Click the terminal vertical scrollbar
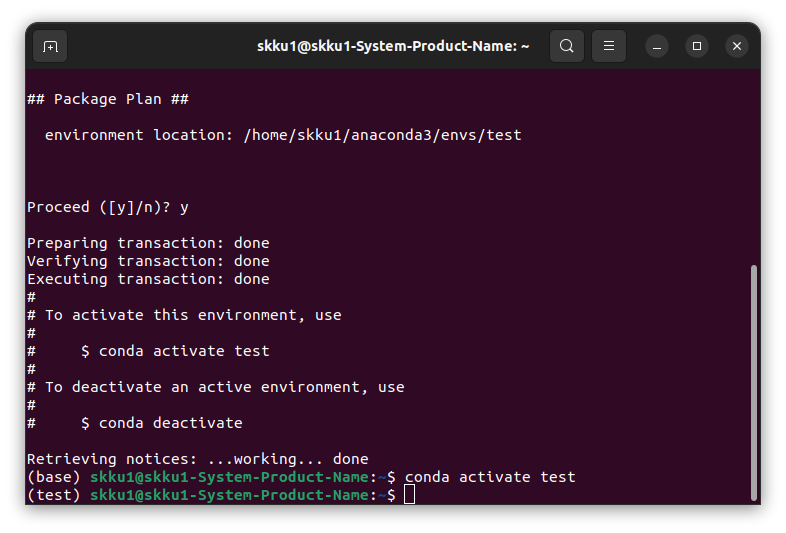 [x=753, y=383]
